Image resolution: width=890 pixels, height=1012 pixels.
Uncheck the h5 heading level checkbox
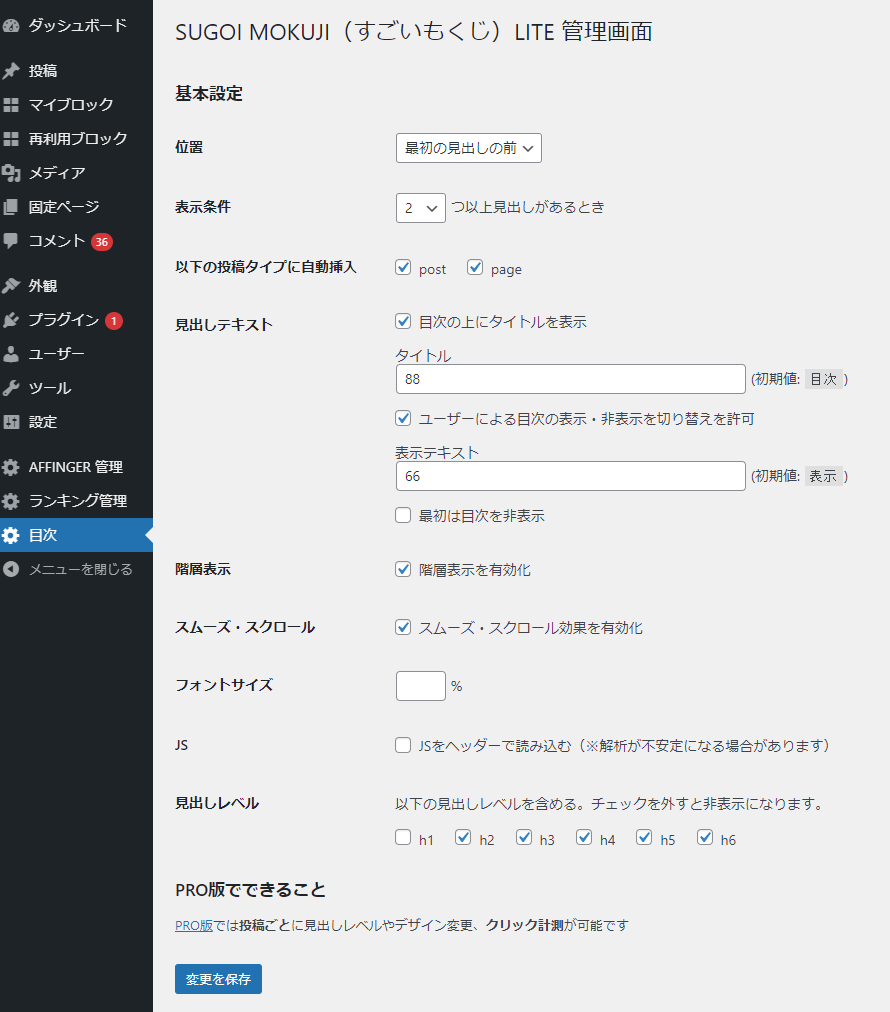644,838
